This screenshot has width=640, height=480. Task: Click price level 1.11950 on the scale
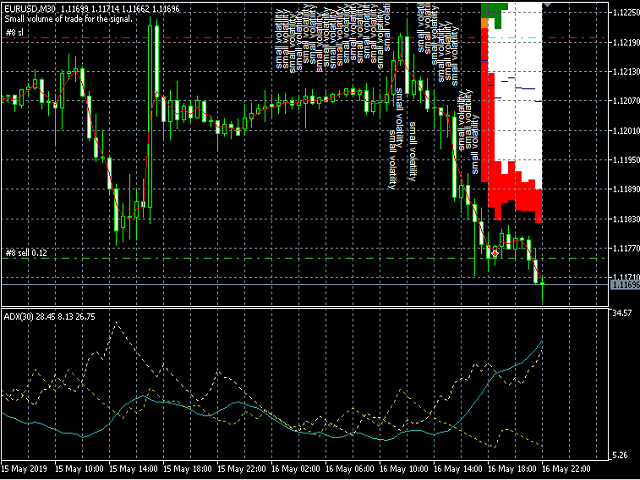pyautogui.click(x=626, y=160)
